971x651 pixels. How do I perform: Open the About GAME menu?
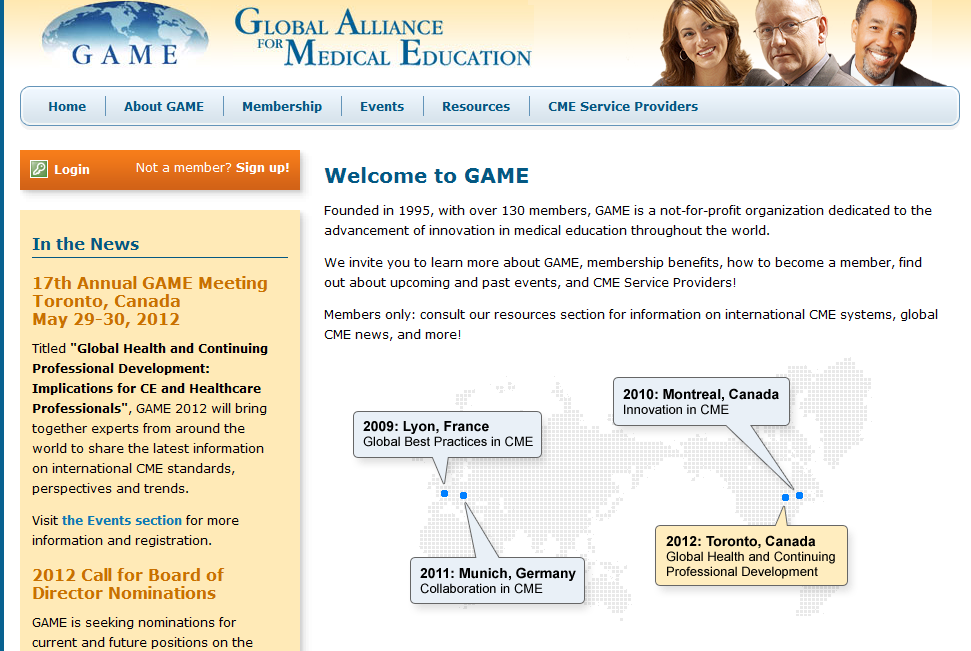pos(164,107)
